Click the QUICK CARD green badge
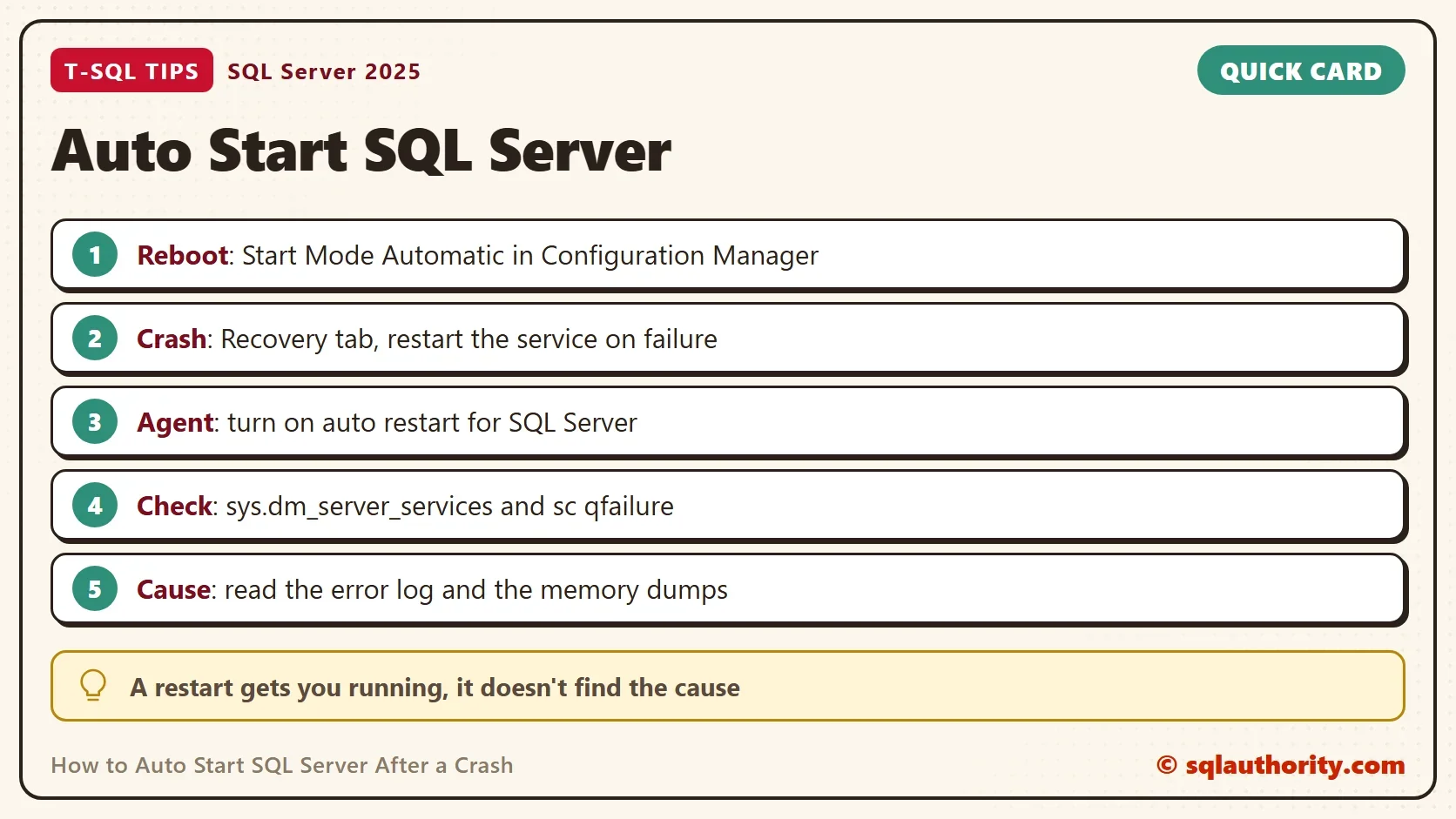1456x819 pixels. point(1300,70)
